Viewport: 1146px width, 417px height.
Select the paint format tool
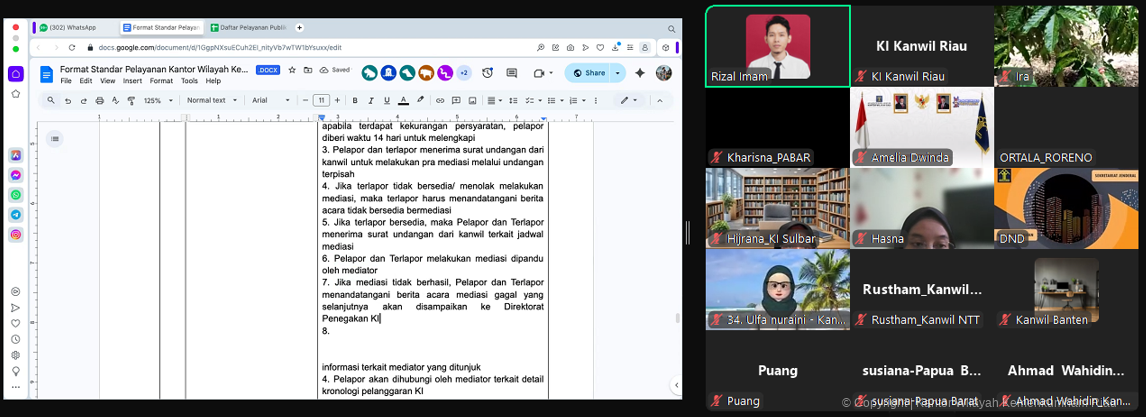[x=131, y=100]
